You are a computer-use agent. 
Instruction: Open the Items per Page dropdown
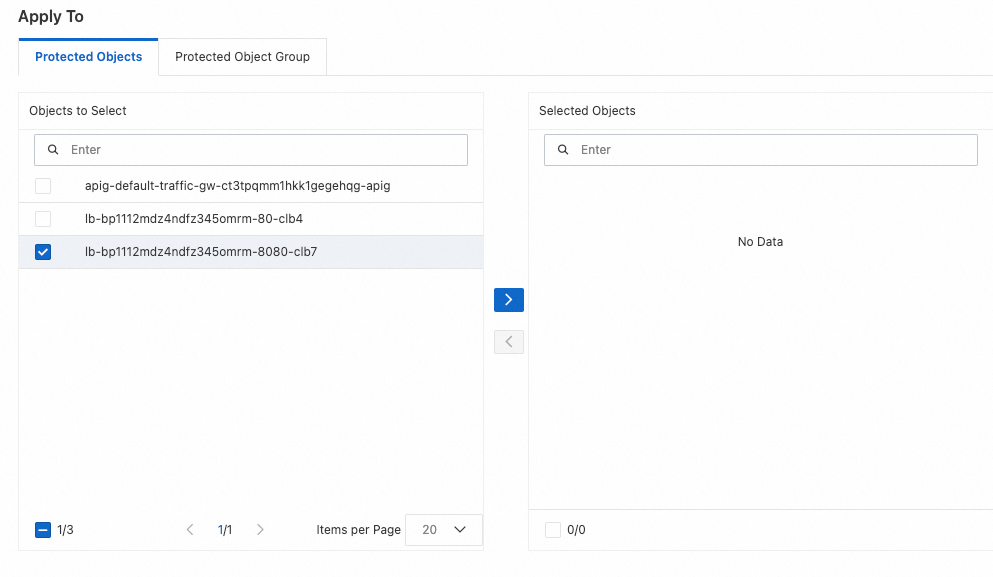click(443, 529)
